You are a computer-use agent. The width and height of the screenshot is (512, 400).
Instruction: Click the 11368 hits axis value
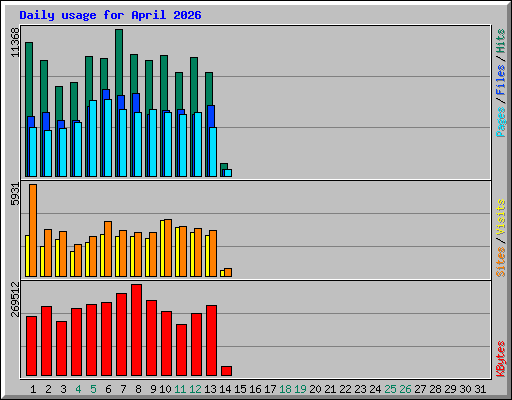(x=15, y=42)
